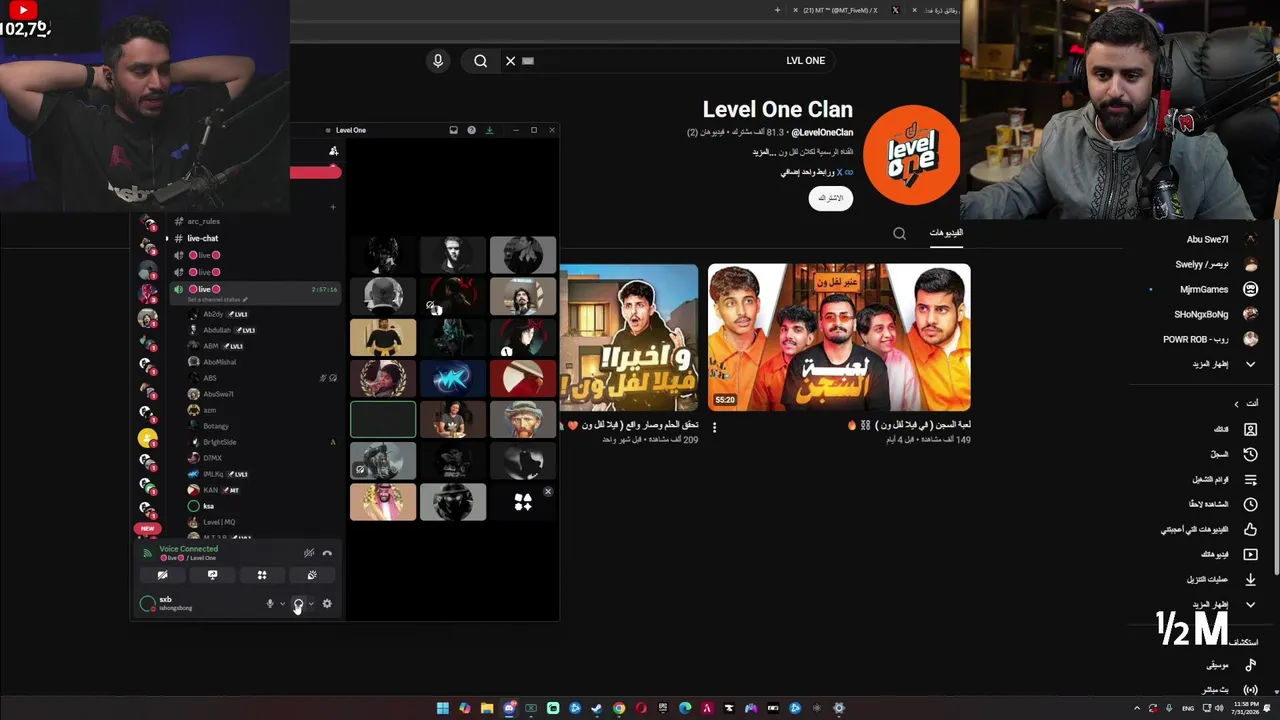Open Liked videos thumbs-up icon in sidebar
Viewport: 1280px width, 720px height.
(x=1250, y=529)
